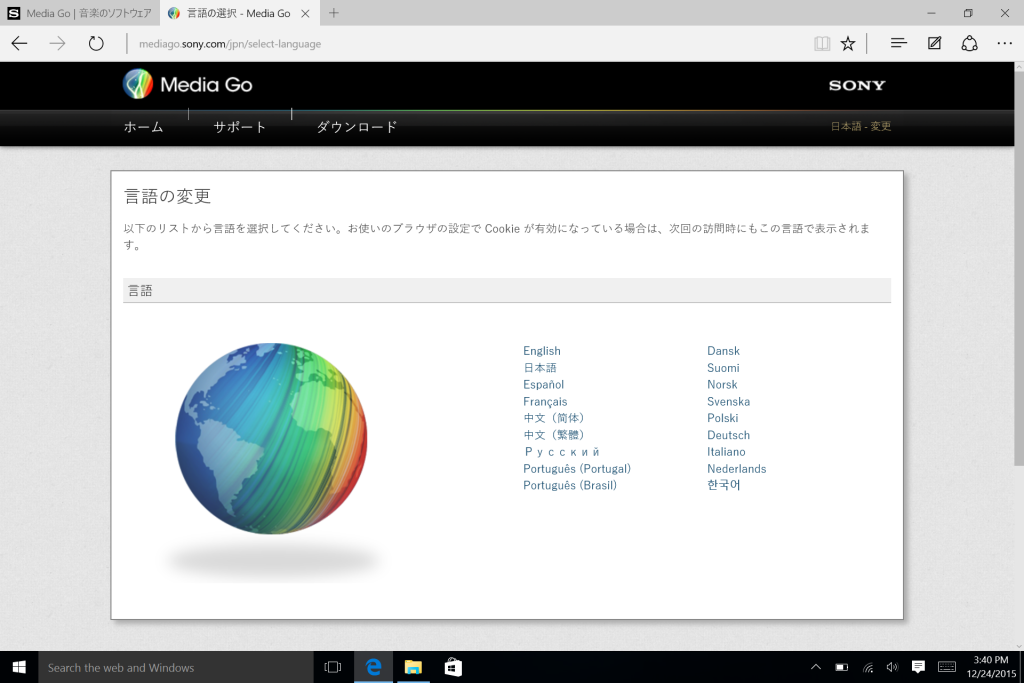Choose Italiano language link
1024x683 pixels.
click(x=726, y=452)
